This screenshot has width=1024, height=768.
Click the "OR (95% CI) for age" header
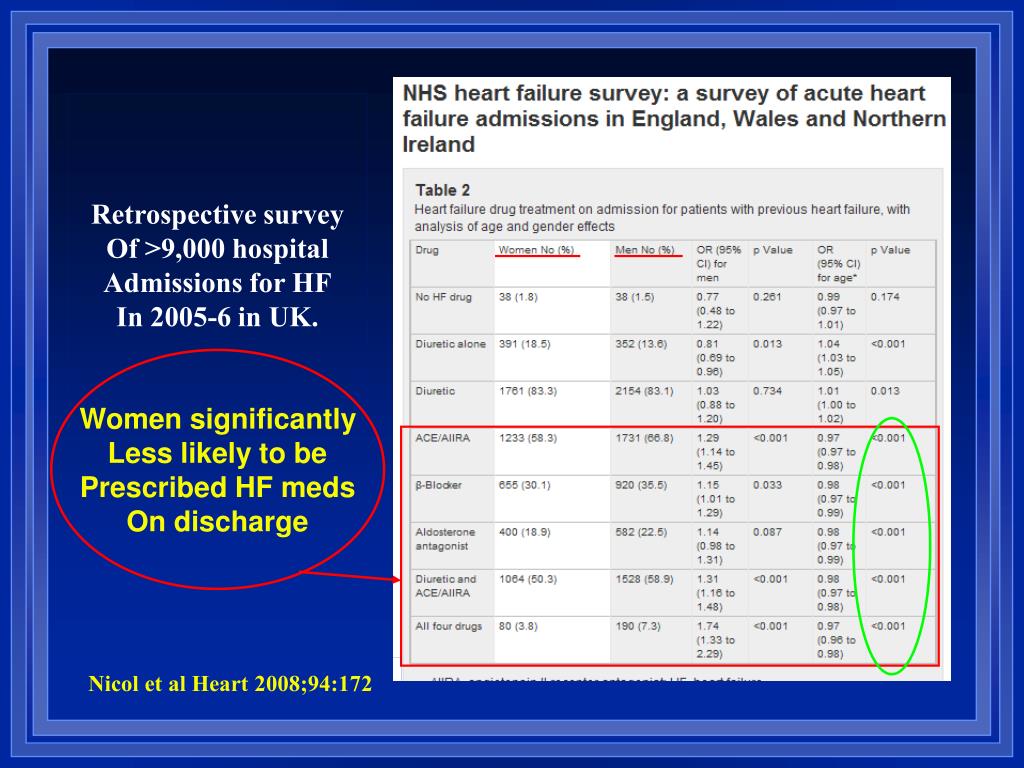[839, 264]
